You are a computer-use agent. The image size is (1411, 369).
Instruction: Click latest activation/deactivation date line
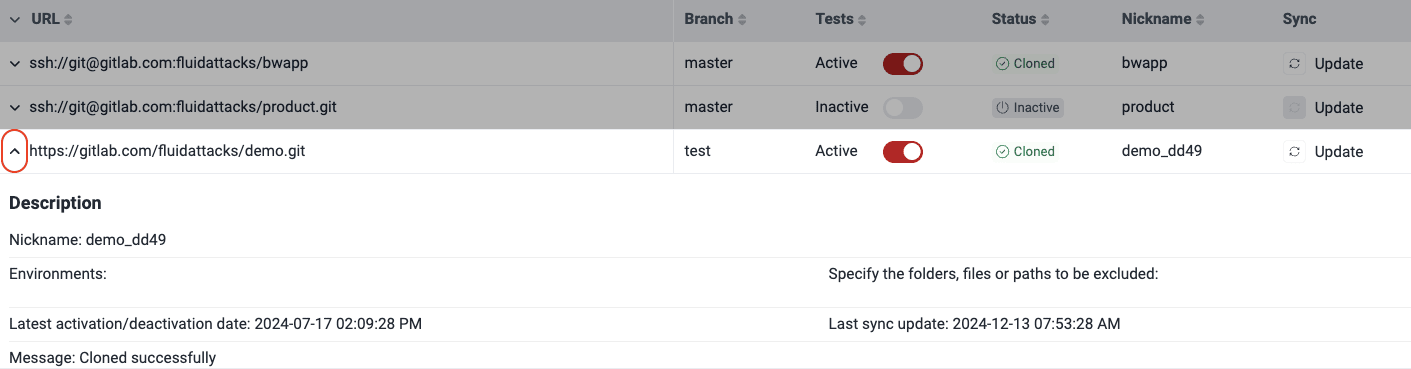216,324
